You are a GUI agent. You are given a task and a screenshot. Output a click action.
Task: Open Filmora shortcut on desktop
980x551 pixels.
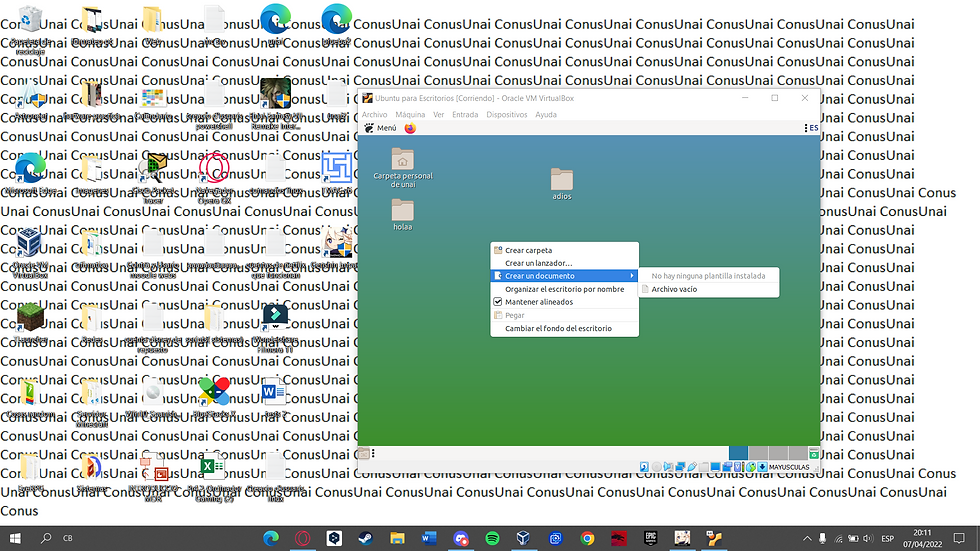tap(275, 317)
